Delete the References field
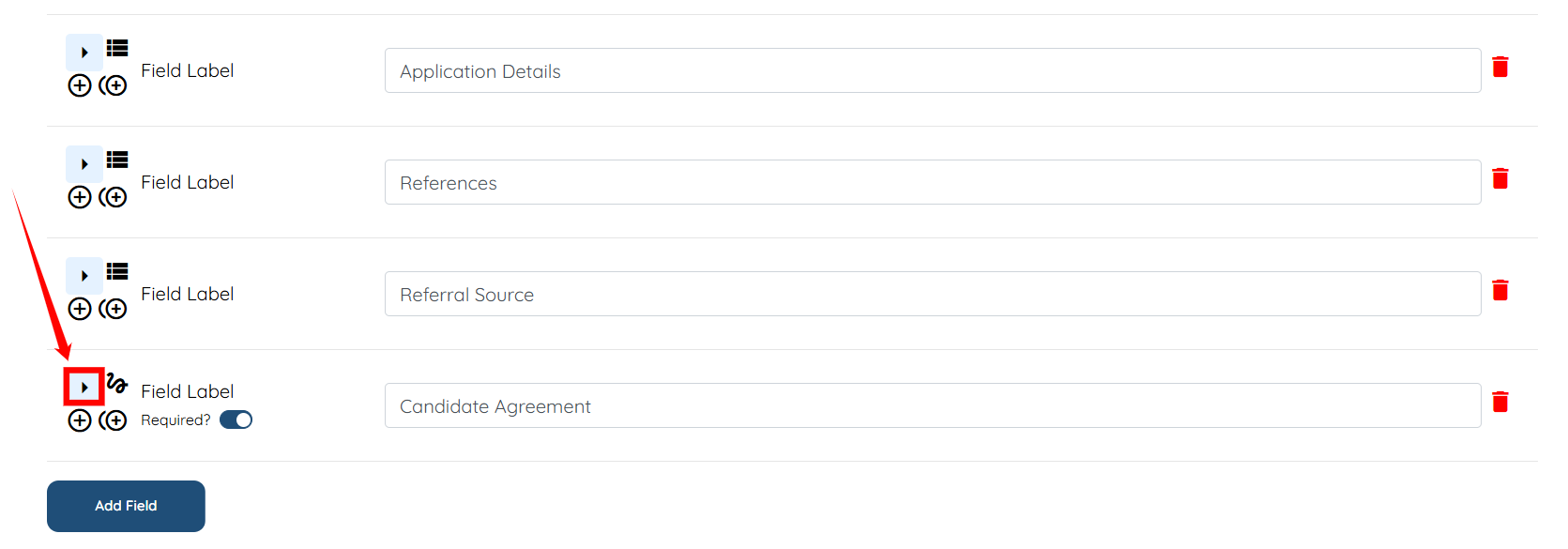This screenshot has width=1568, height=549. pyautogui.click(x=1499, y=178)
